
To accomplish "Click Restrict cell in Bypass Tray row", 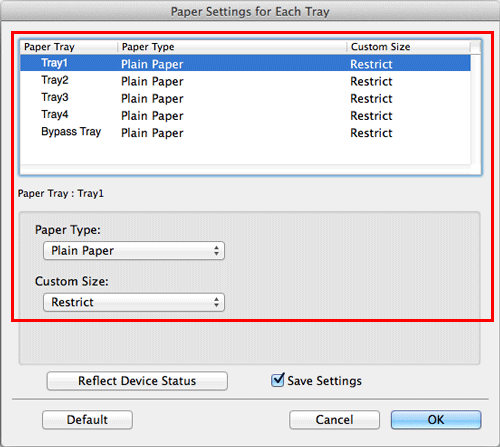I will coord(371,133).
